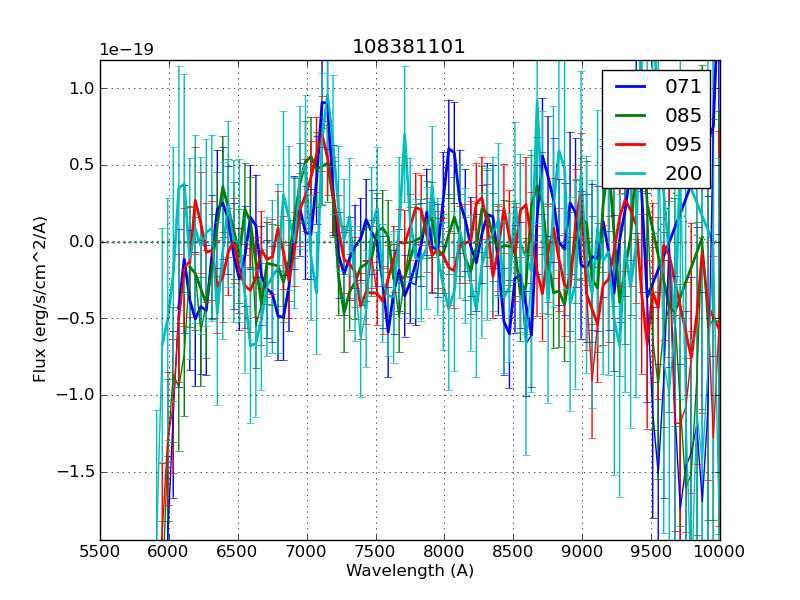Select the 071 legend label
The width and height of the screenshot is (800, 600).
click(683, 87)
